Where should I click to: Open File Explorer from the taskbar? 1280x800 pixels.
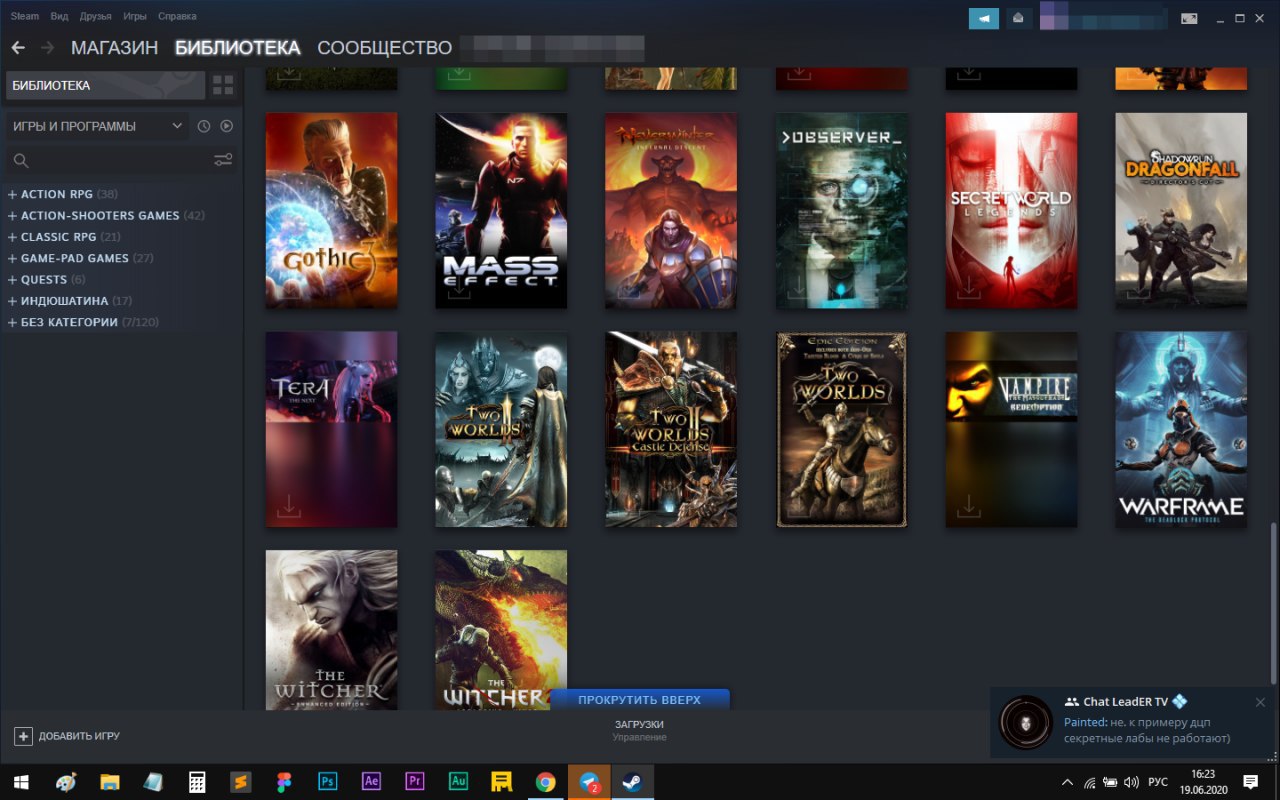click(109, 781)
